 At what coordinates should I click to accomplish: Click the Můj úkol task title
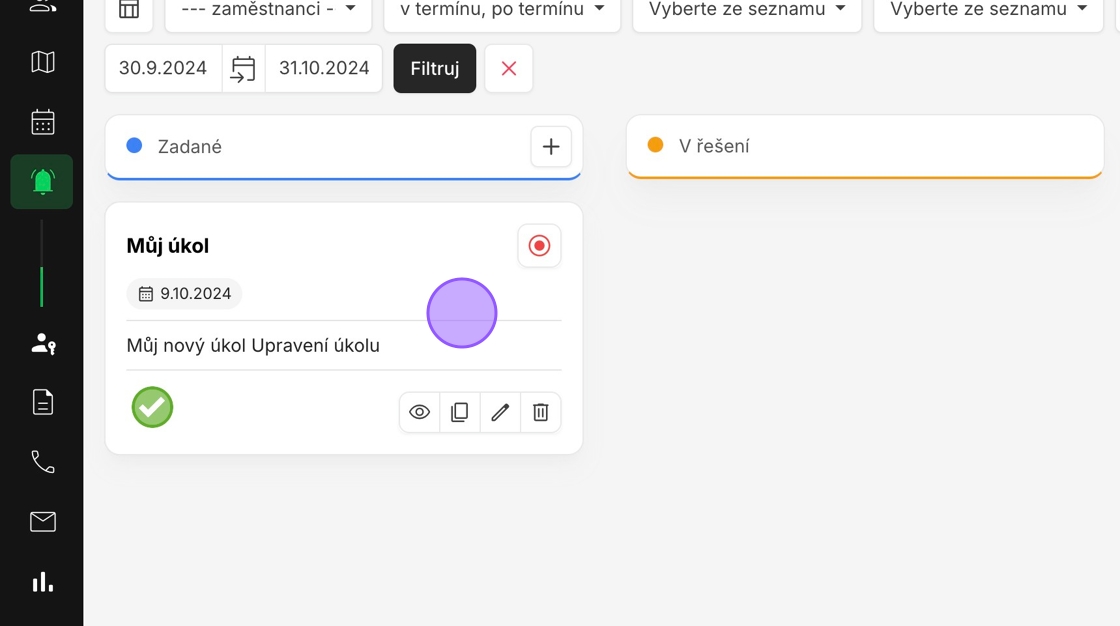pos(168,246)
